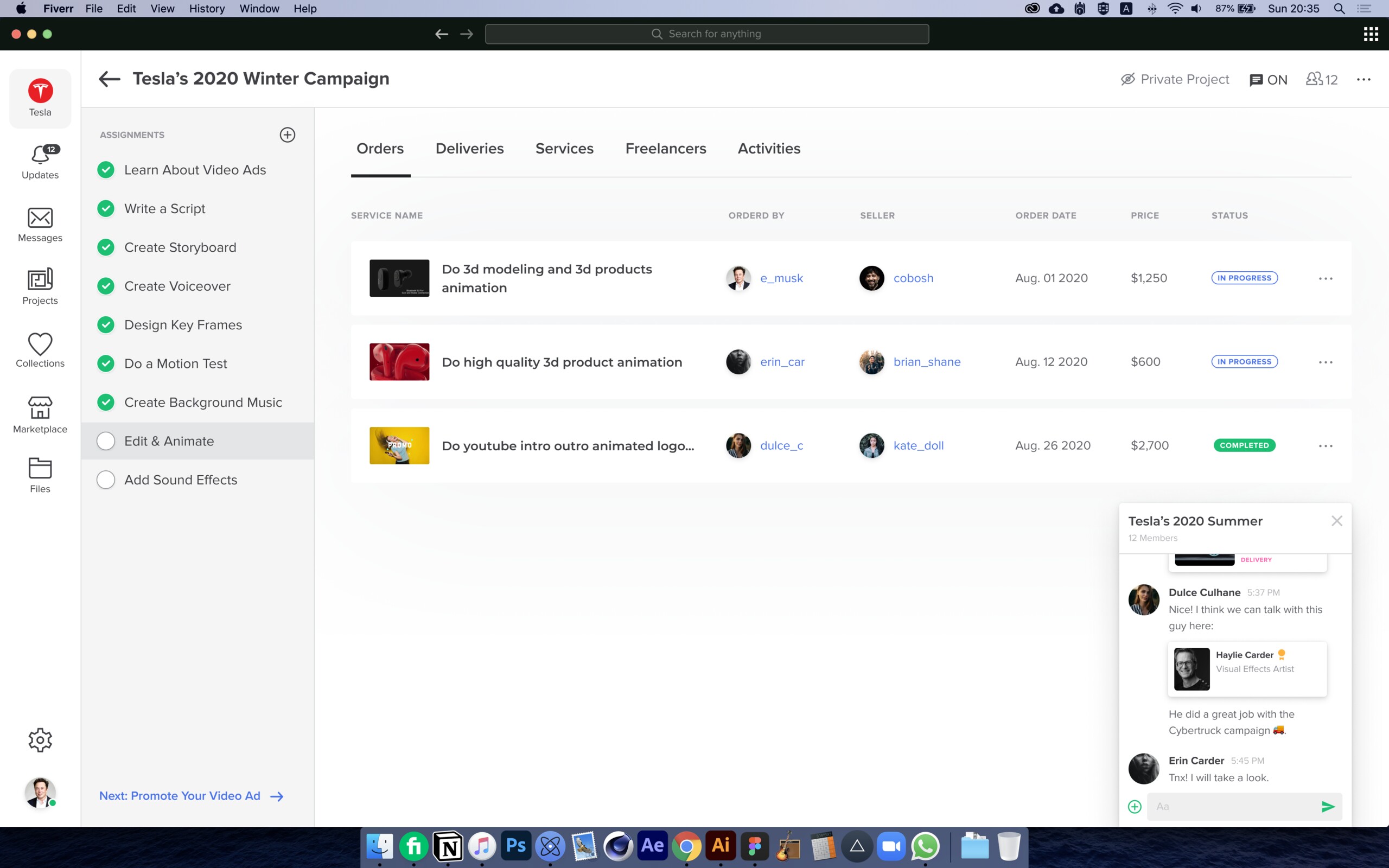
Task: Open the Tesla workspace icon
Action: (40, 98)
